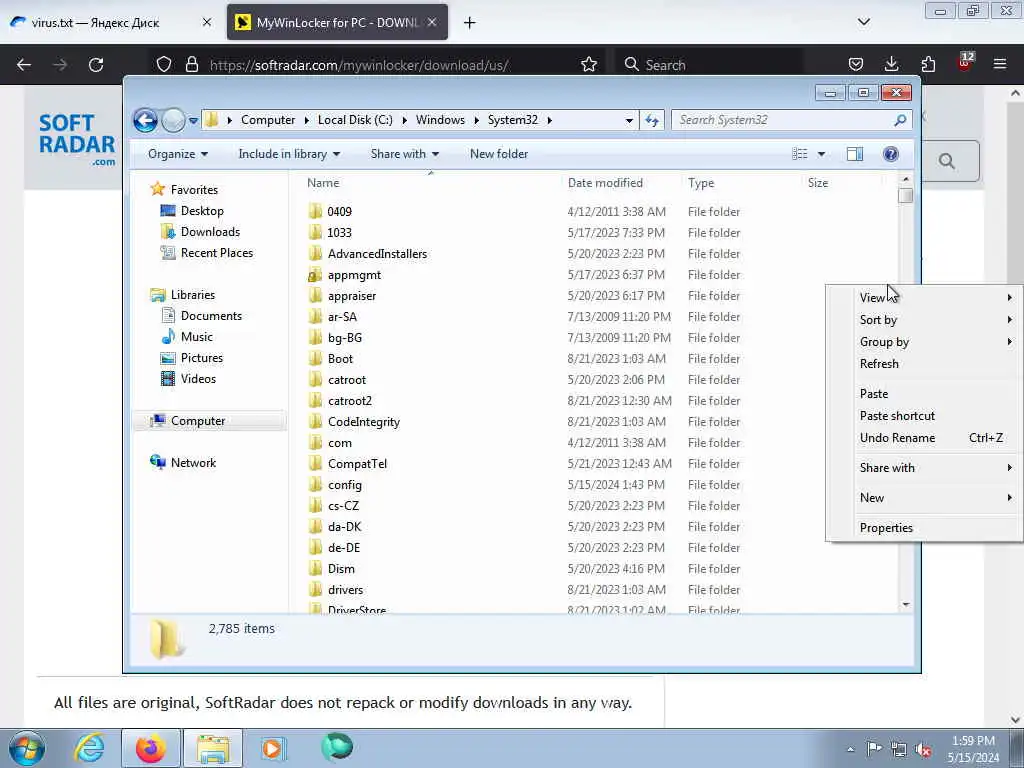Open Group by submenu
Image resolution: width=1024 pixels, height=768 pixels.
tap(923, 342)
